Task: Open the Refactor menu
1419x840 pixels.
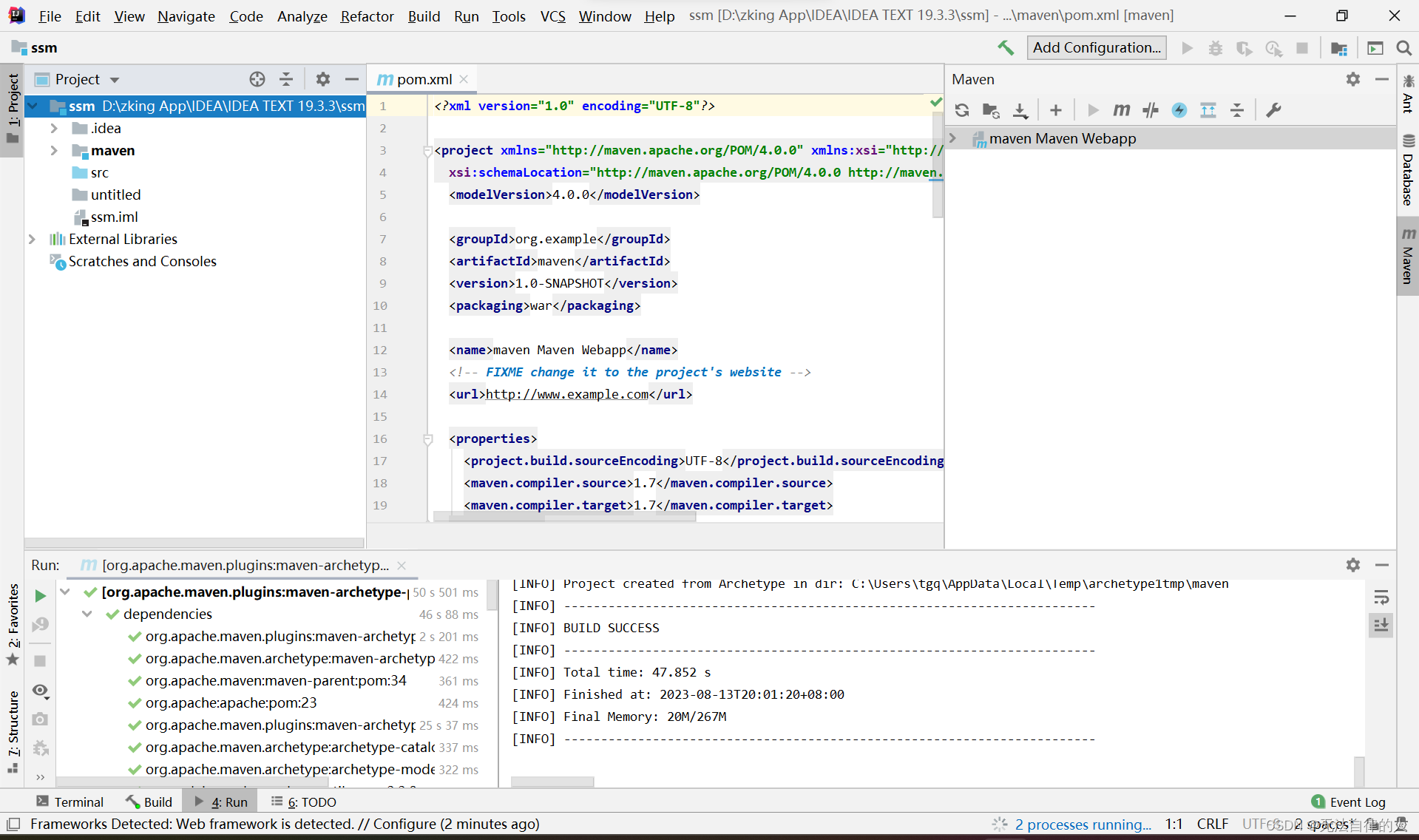Action: (367, 16)
